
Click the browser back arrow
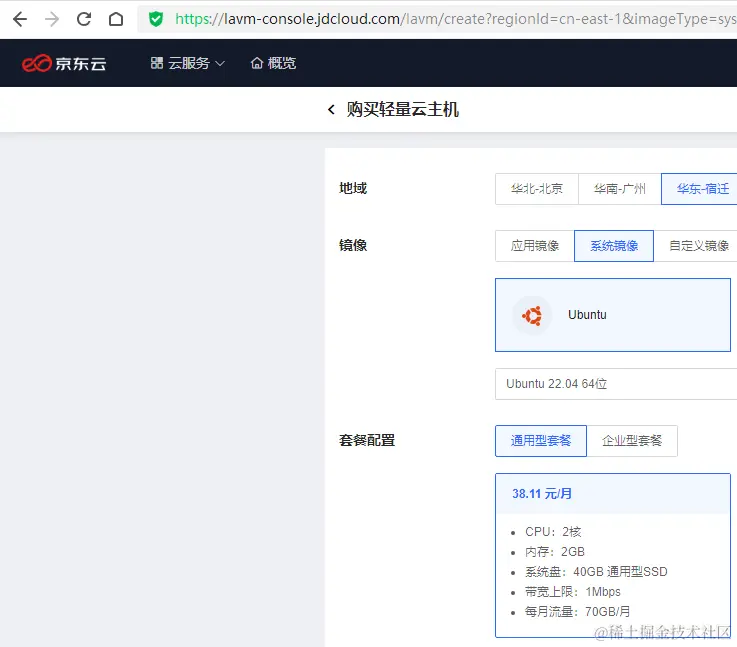coord(20,19)
